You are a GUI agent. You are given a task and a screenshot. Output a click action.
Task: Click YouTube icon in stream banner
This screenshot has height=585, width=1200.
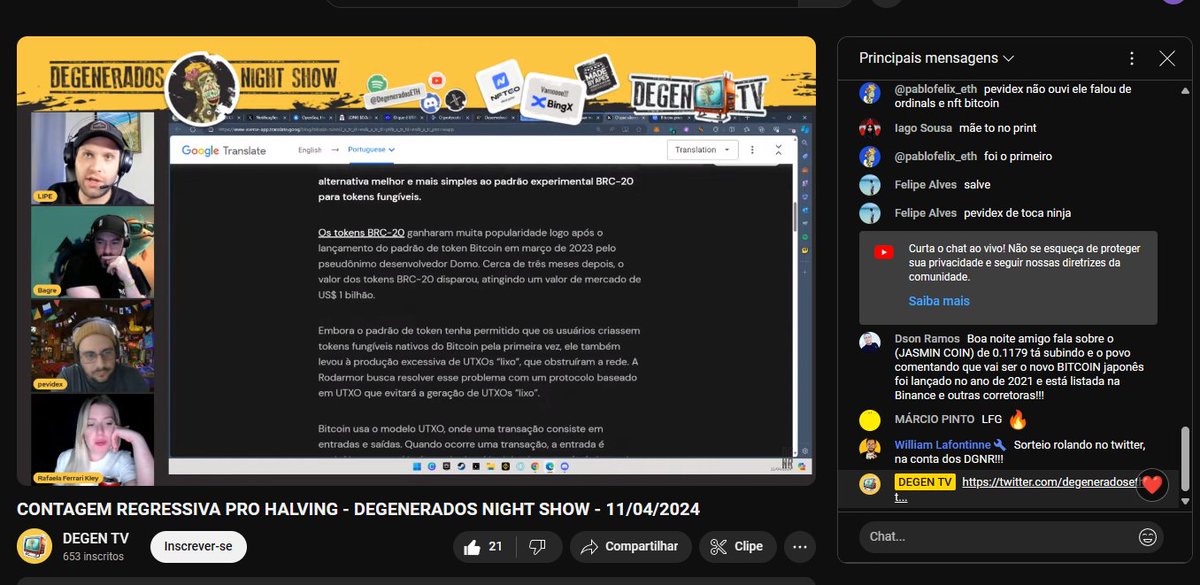[437, 79]
